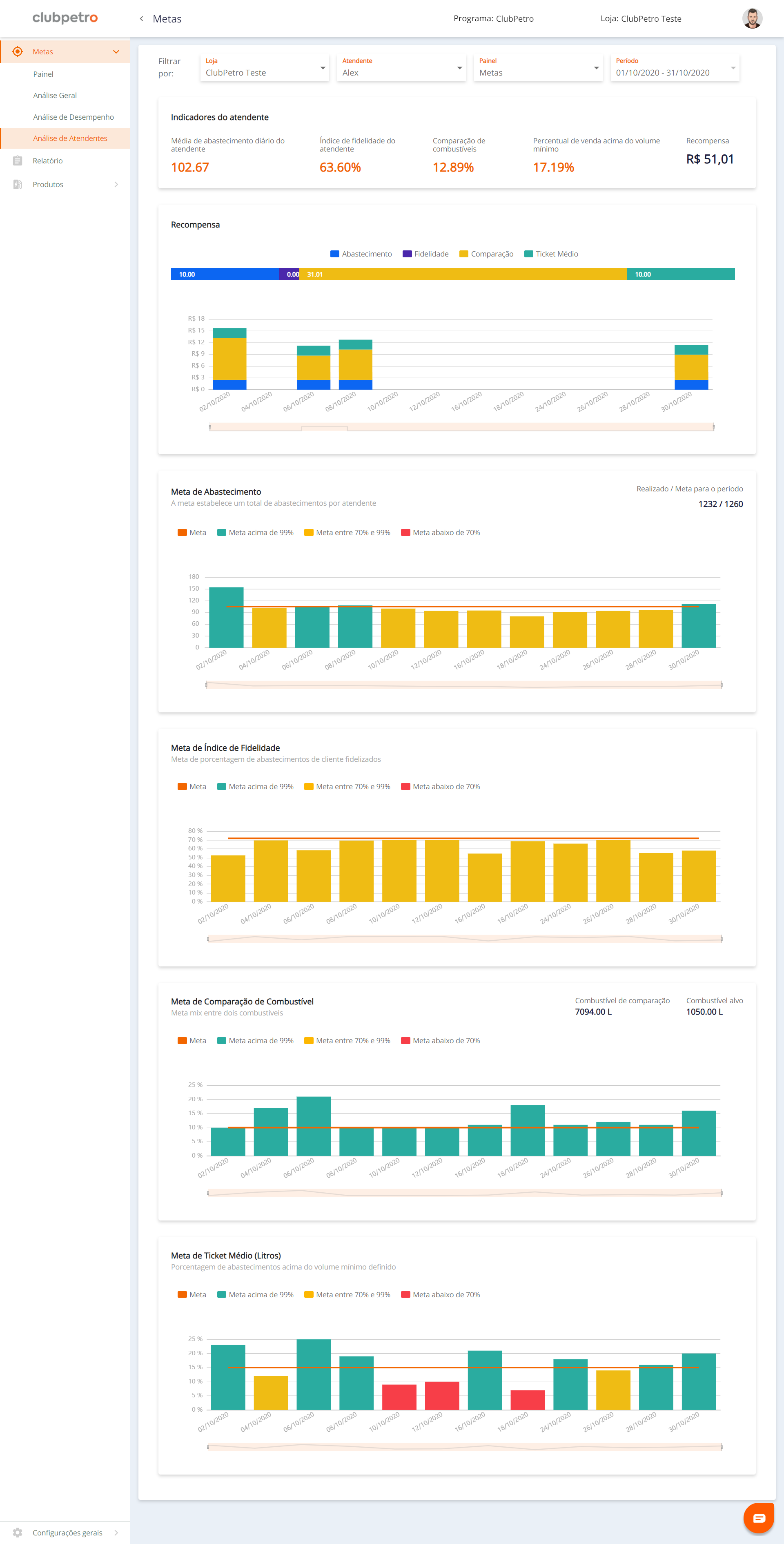Click the back arrow beside Metas title

pyautogui.click(x=141, y=18)
